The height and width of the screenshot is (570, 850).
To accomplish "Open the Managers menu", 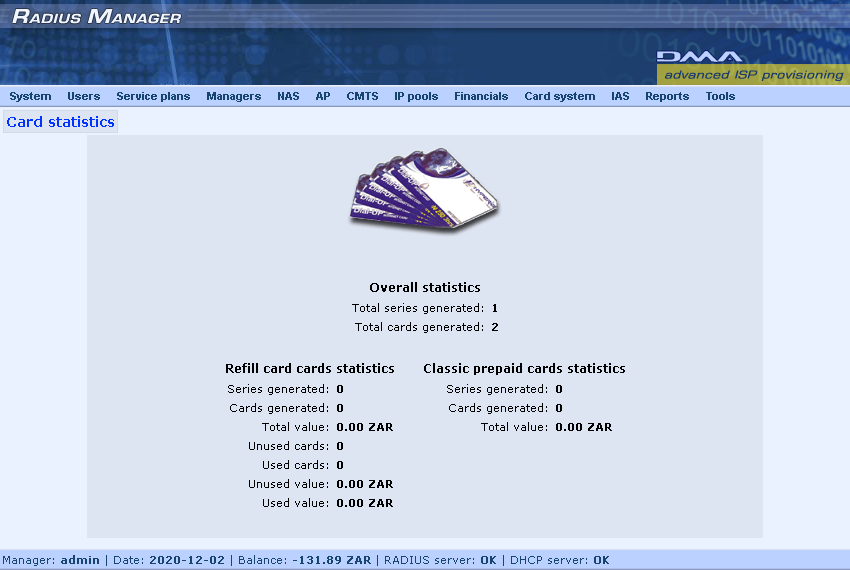I will click(233, 96).
